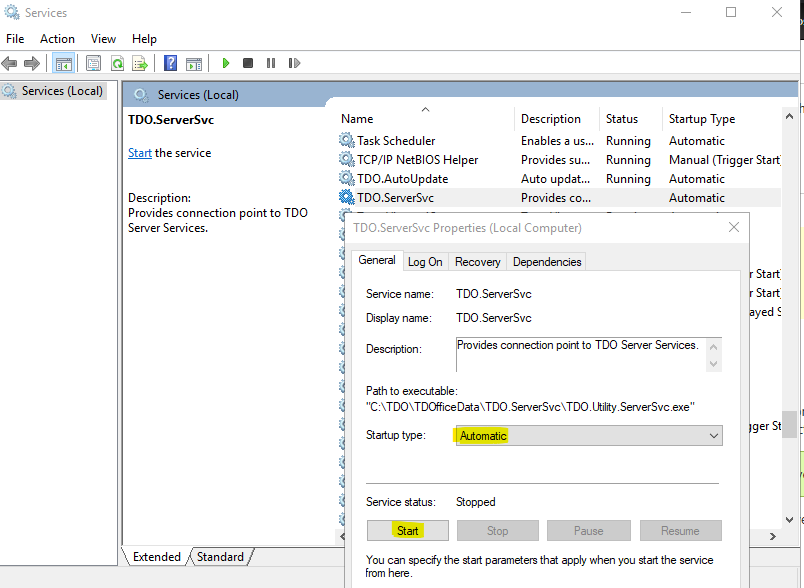This screenshot has height=588, width=804.
Task: Switch to the Standard view tab
Action: coord(219,557)
